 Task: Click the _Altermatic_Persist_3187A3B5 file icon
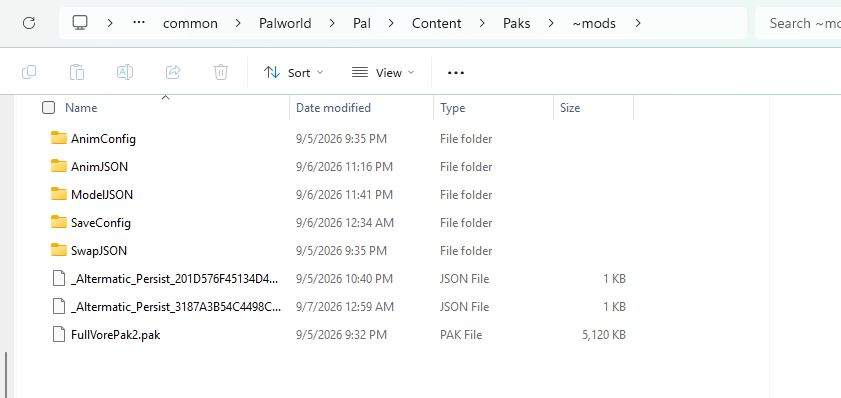tap(59, 306)
